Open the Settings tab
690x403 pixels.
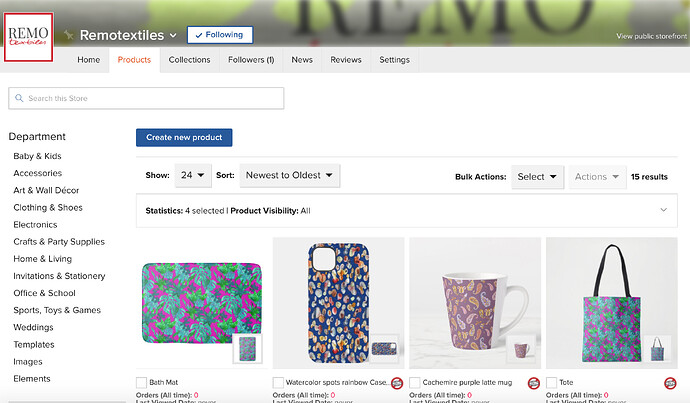(x=394, y=60)
